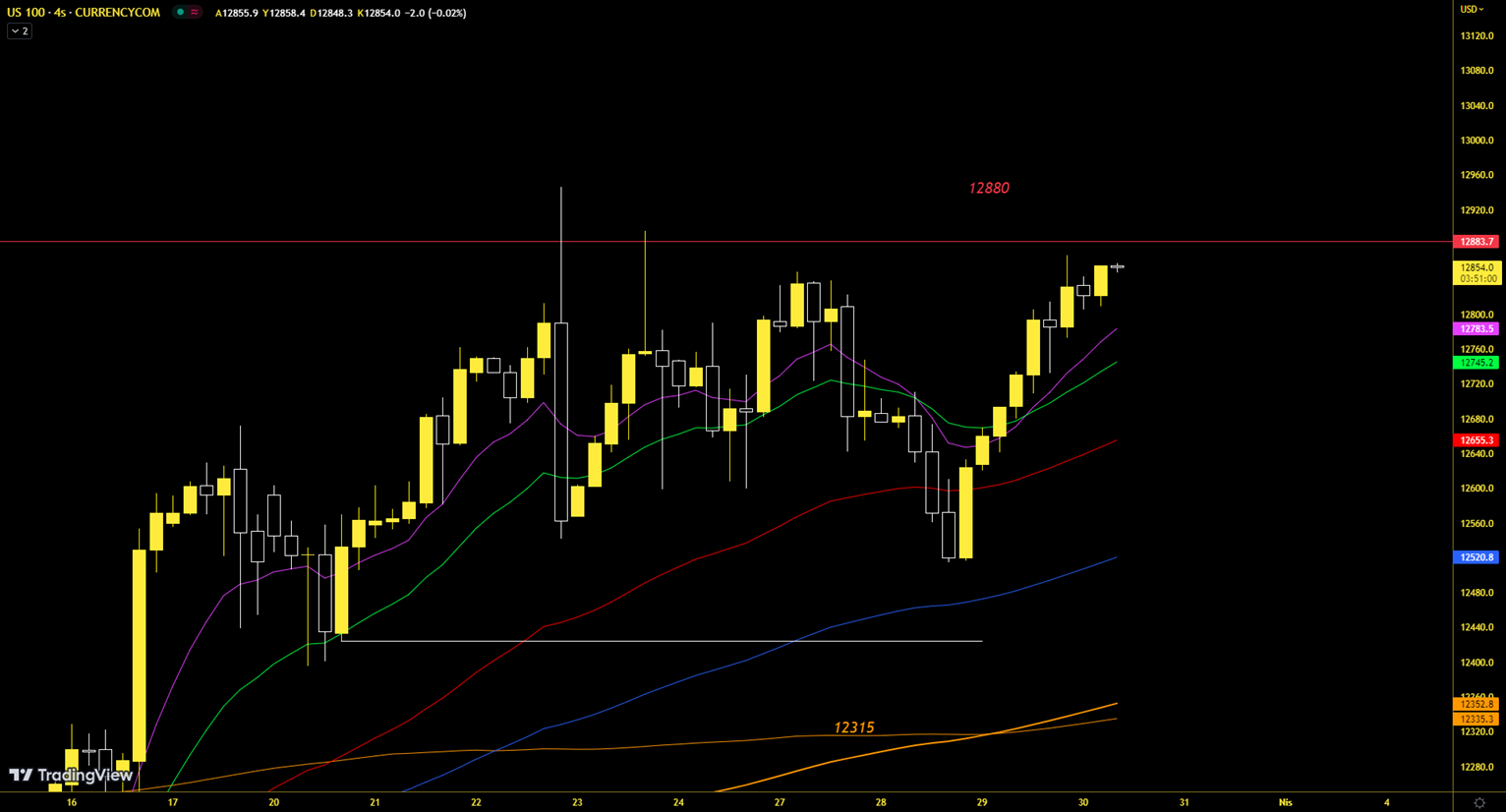Click the yellow current price label 12854.0

(1476, 267)
